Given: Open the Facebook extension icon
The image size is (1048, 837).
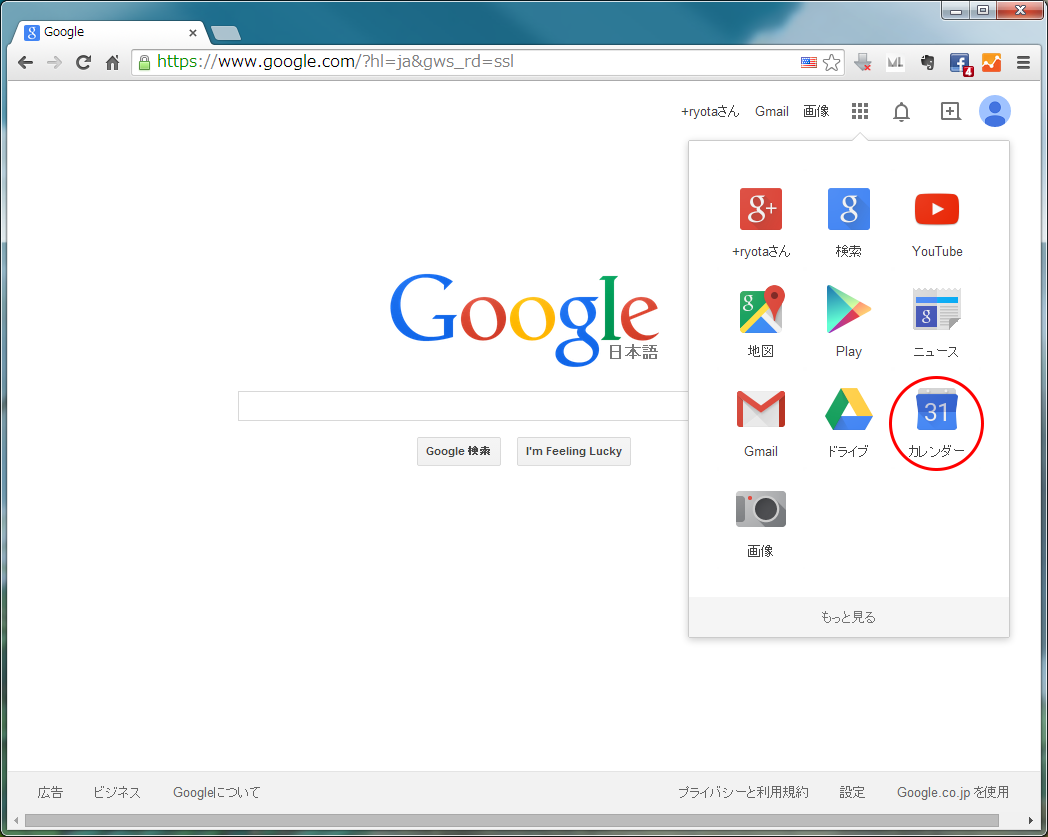Looking at the screenshot, I should tap(960, 64).
